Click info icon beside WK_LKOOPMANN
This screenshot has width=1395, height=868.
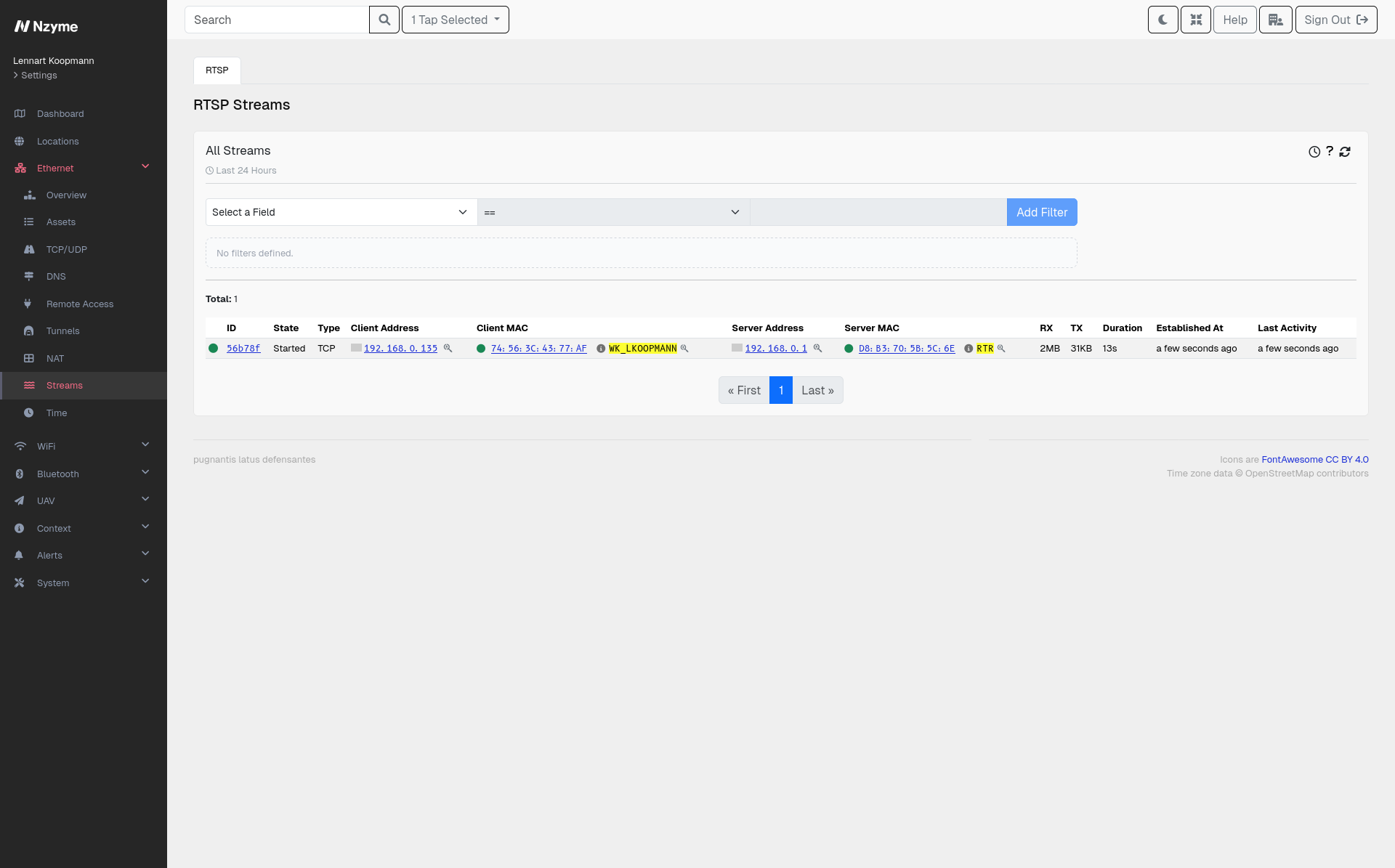601,349
